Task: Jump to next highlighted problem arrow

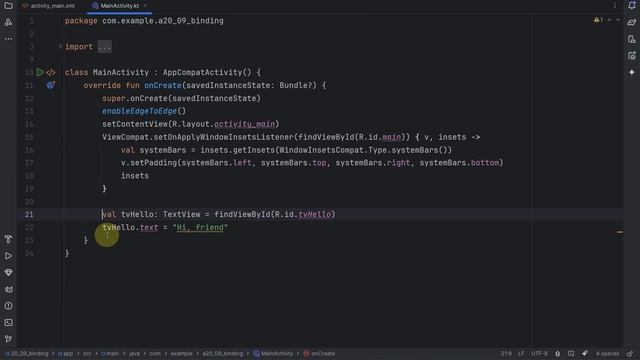Action: (x=618, y=20)
